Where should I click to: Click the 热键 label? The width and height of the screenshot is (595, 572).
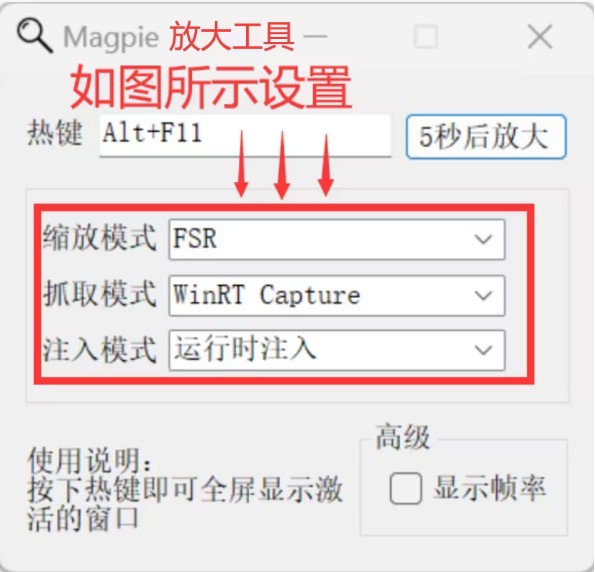(x=55, y=132)
